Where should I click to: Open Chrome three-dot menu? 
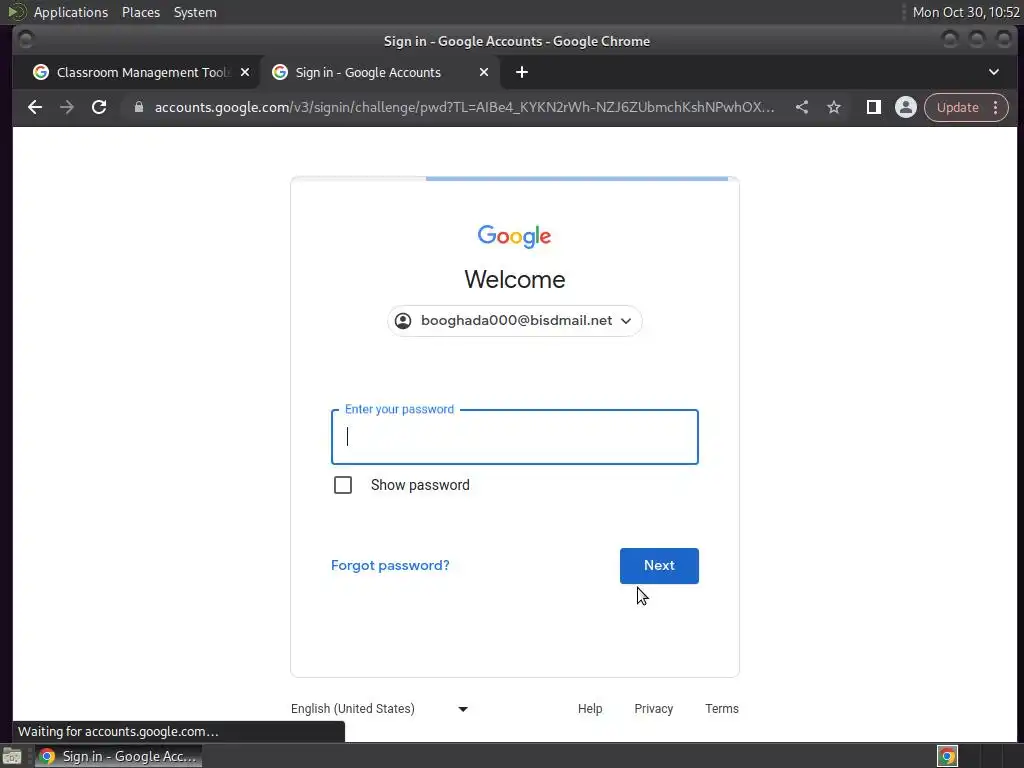click(x=996, y=107)
